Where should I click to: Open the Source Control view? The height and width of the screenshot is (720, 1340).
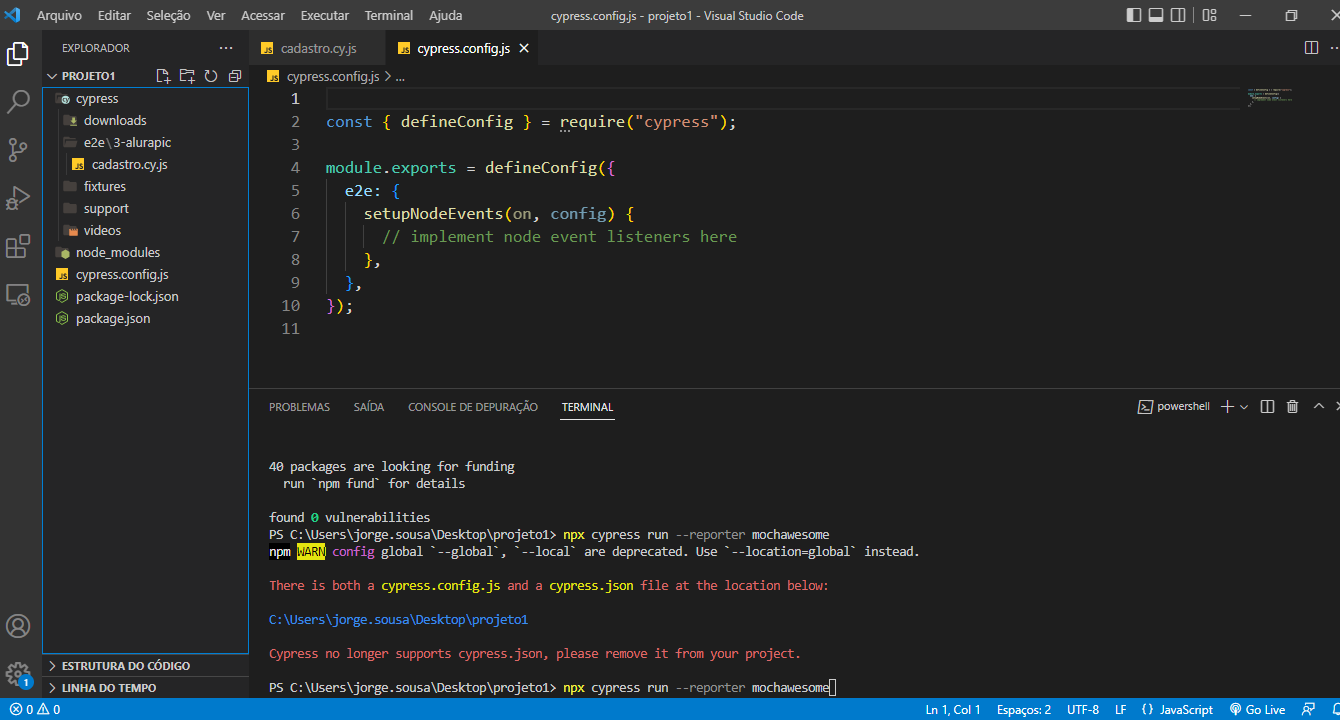click(18, 150)
